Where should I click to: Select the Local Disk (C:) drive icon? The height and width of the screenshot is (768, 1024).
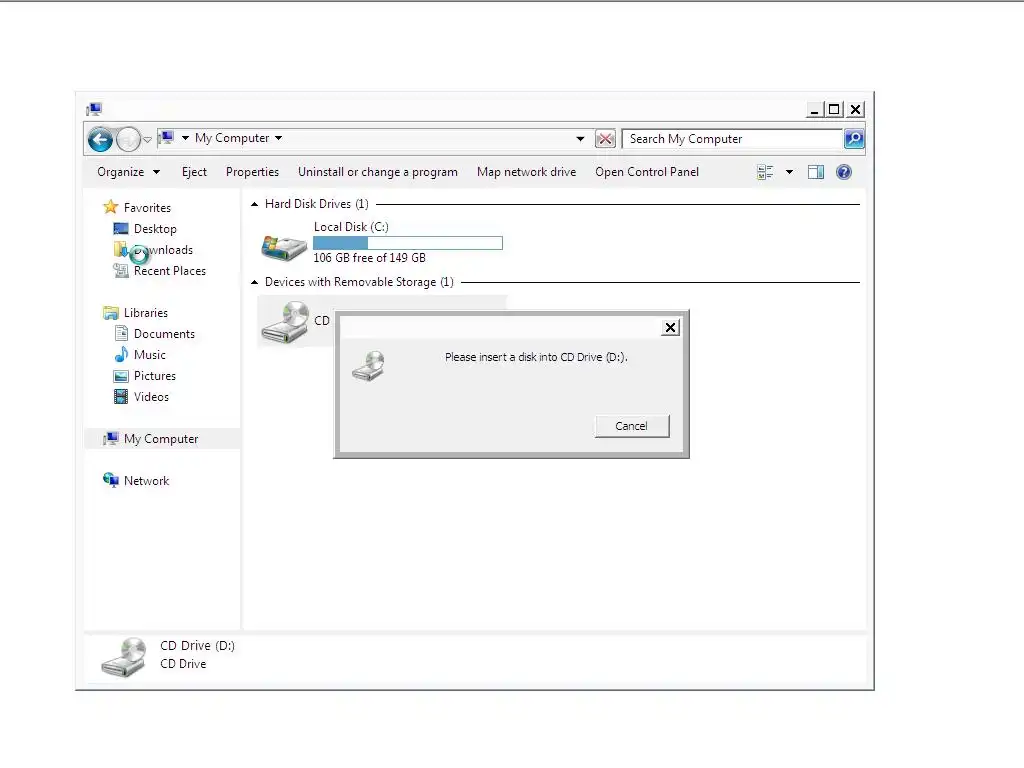[283, 248]
